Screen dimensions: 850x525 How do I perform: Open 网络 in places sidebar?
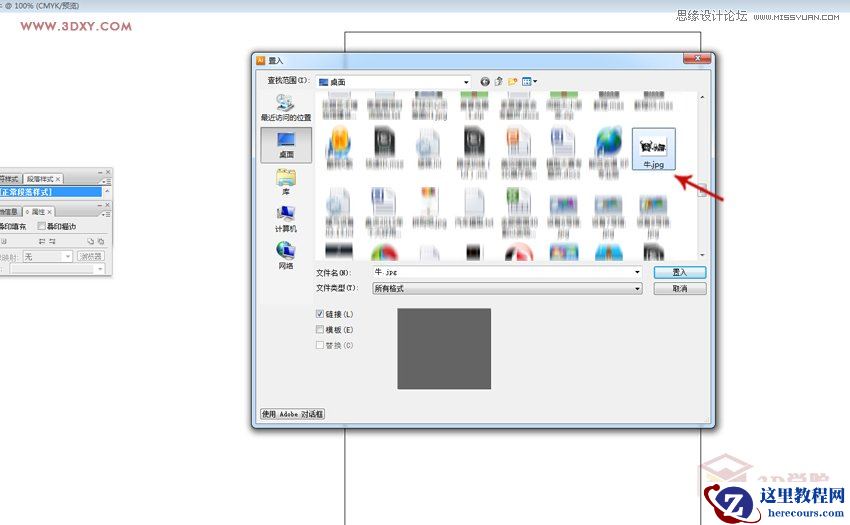tap(286, 256)
